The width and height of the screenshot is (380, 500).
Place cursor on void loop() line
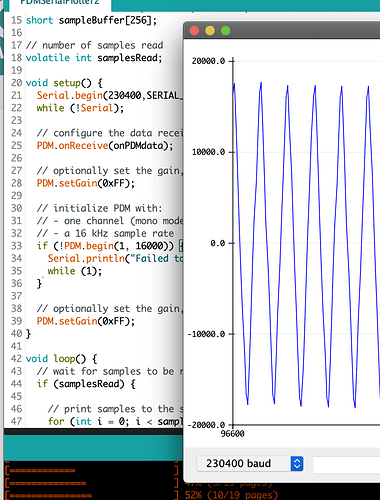click(62, 359)
